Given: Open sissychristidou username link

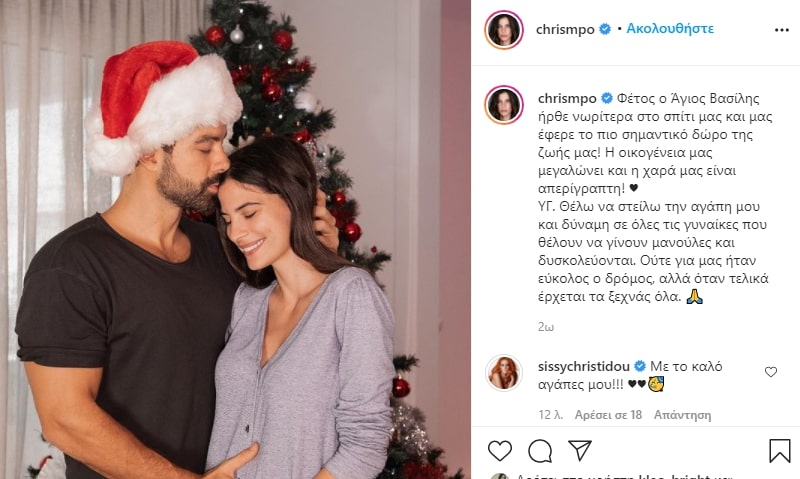Looking at the screenshot, I should coord(584,366).
